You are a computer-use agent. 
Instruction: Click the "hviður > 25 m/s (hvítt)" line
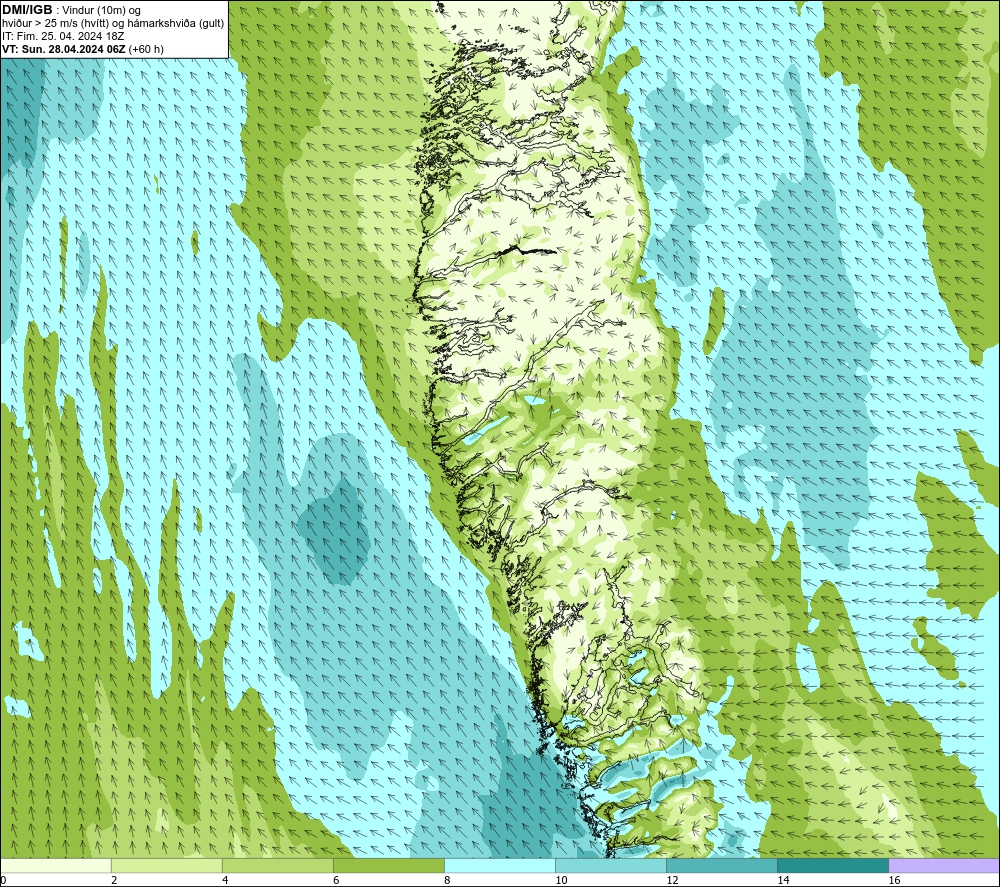point(55,24)
